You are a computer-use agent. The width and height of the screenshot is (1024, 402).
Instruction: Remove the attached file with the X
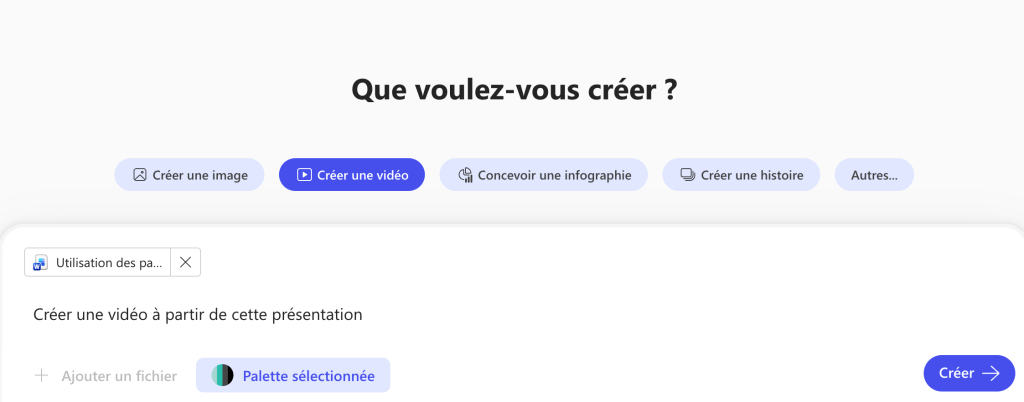[x=185, y=263]
